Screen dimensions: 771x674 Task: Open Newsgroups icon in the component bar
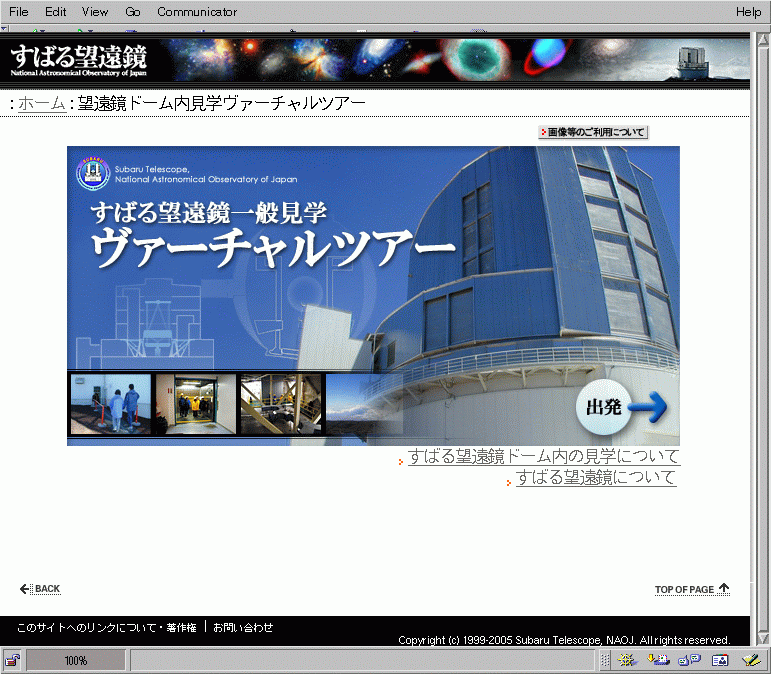pos(689,660)
